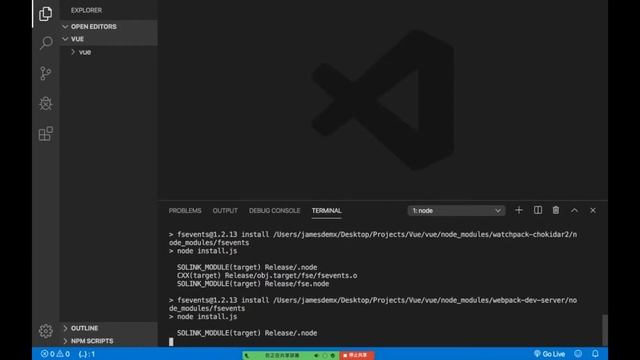Click the braces 1 status bar item
The width and height of the screenshot is (640, 360).
pyautogui.click(x=87, y=354)
